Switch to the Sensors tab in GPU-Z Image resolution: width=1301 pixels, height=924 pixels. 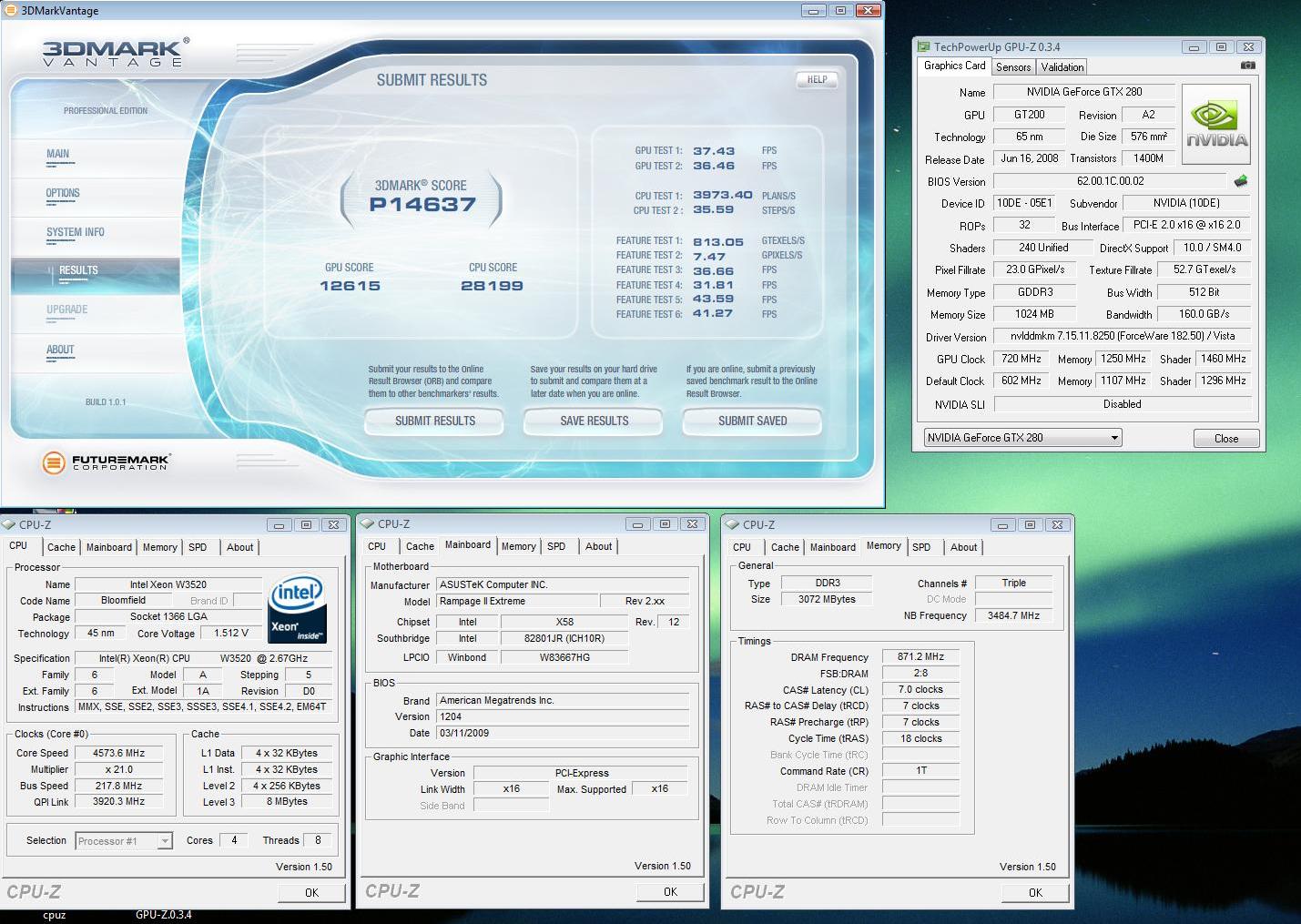(1013, 67)
